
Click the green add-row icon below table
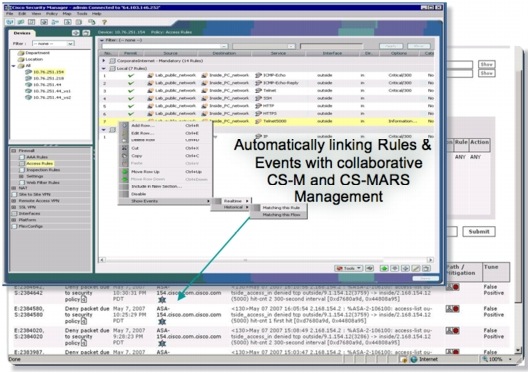pyautogui.click(x=384, y=269)
